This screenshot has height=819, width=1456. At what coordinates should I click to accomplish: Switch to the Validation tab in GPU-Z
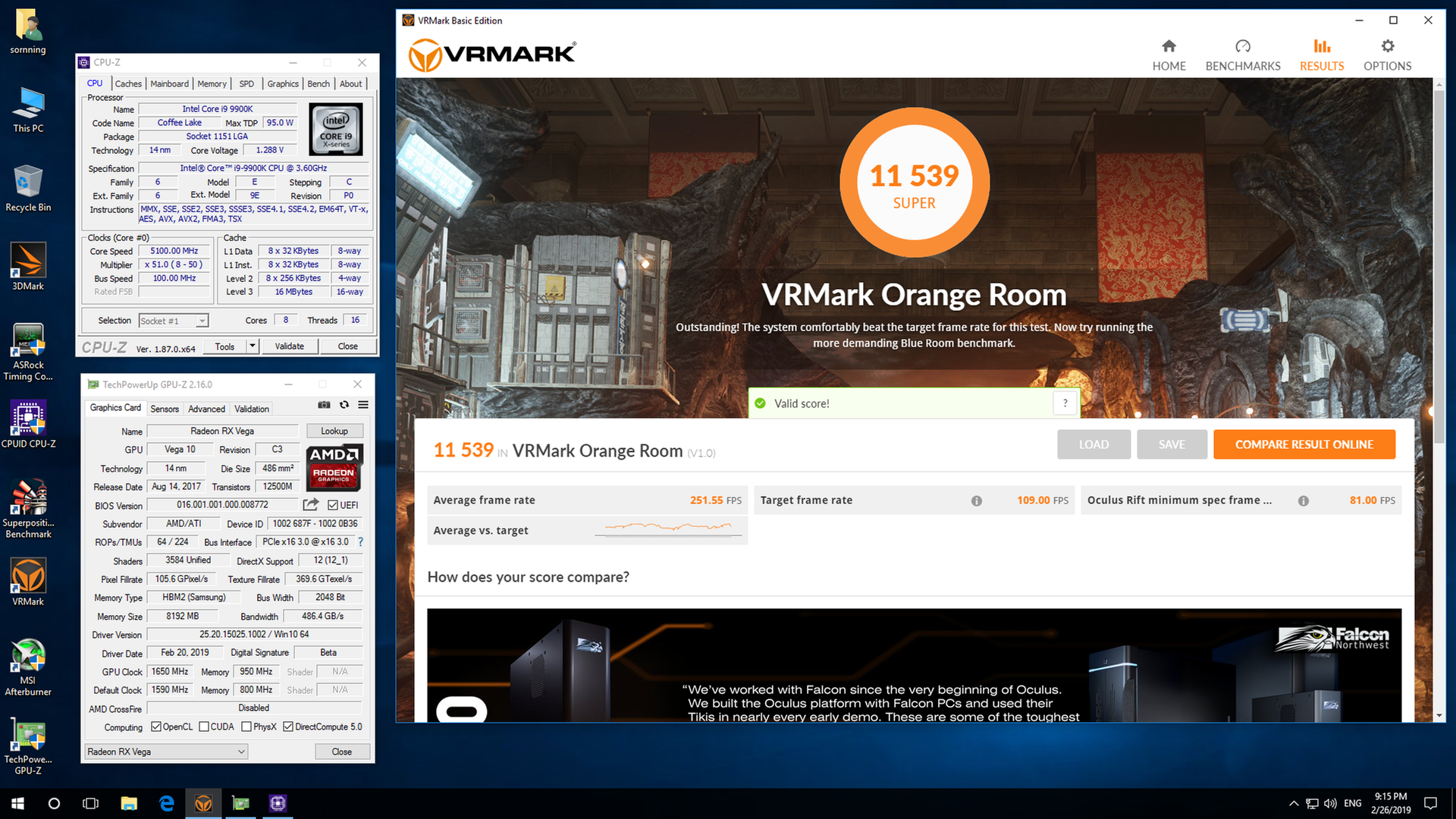pyautogui.click(x=252, y=409)
